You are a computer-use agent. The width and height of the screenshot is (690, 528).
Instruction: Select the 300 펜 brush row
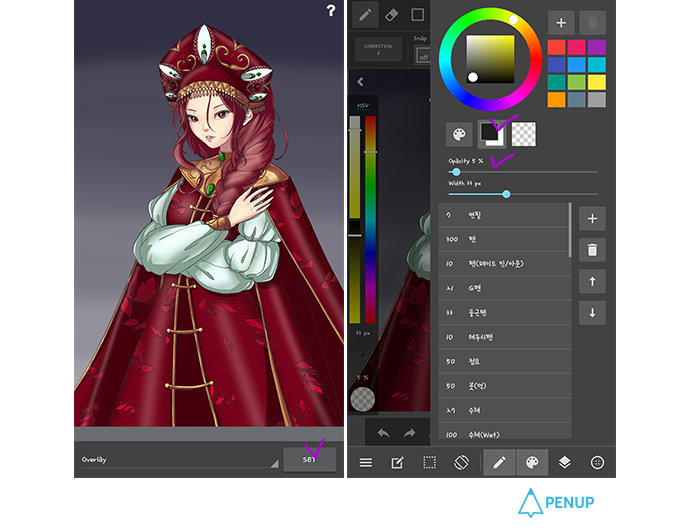(503, 239)
